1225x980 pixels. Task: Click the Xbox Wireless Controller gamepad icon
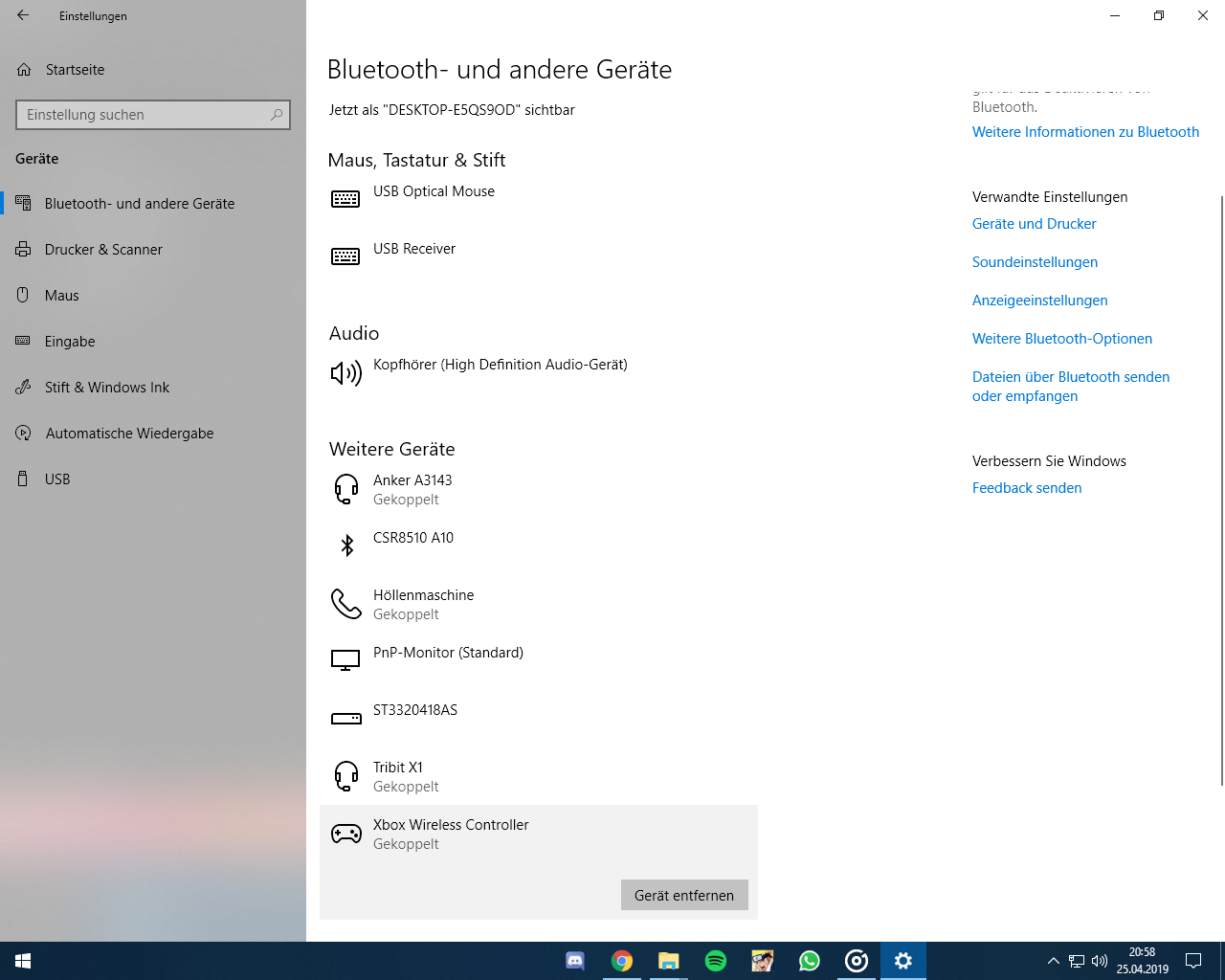[345, 834]
